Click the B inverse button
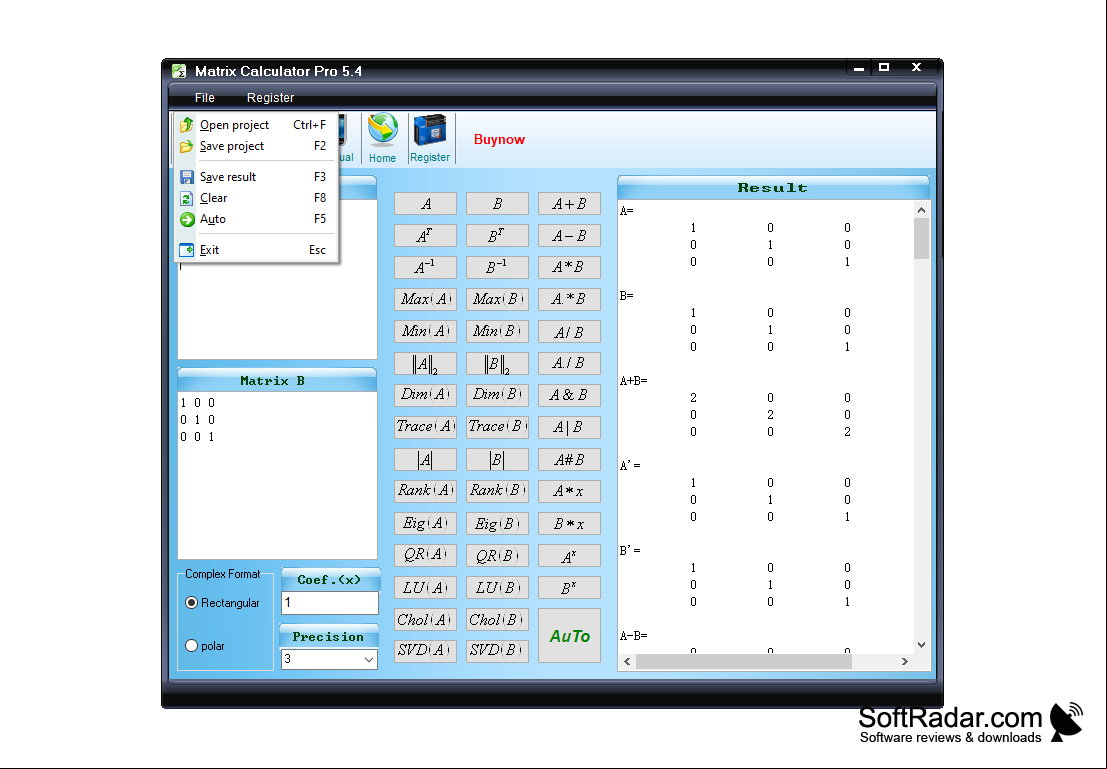The image size is (1107, 769). pyautogui.click(x=497, y=267)
